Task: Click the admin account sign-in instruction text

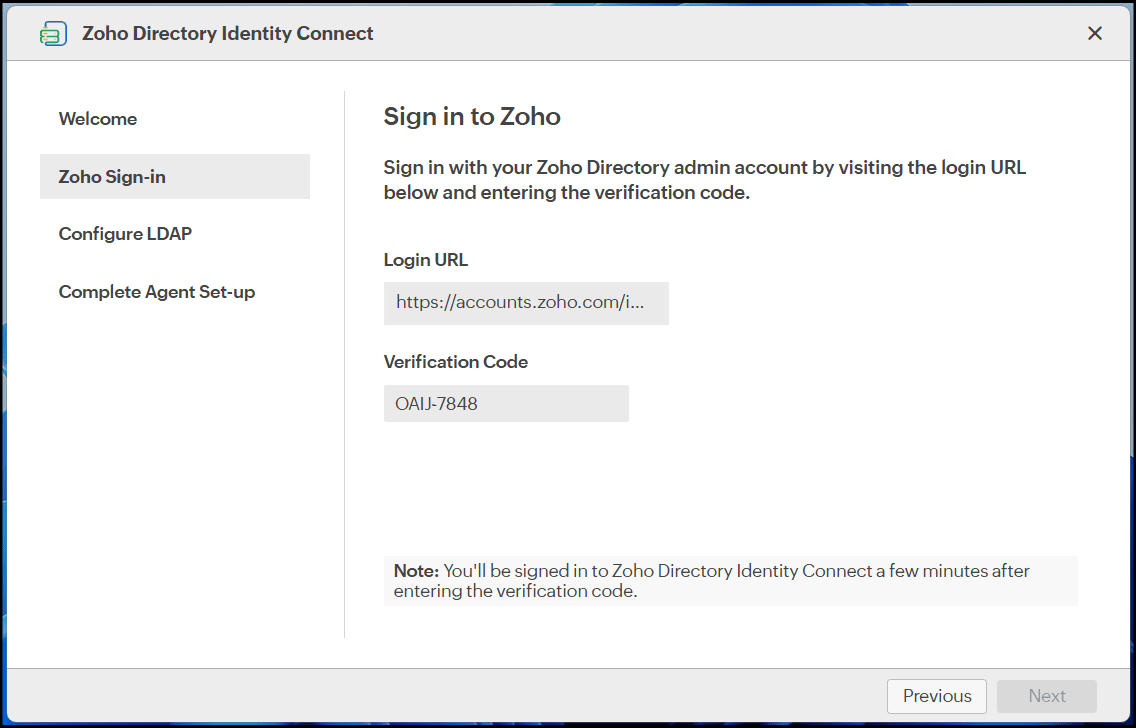Action: coord(704,180)
